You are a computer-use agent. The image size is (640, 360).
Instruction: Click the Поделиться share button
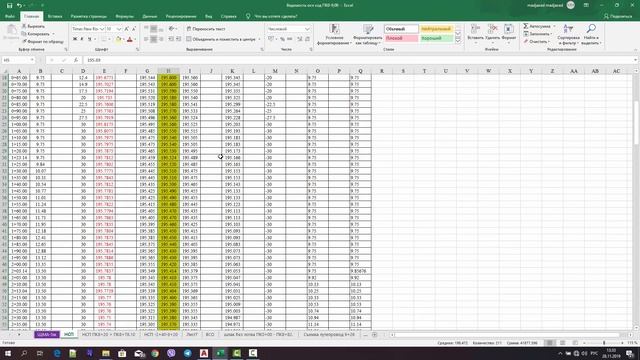[618, 16]
